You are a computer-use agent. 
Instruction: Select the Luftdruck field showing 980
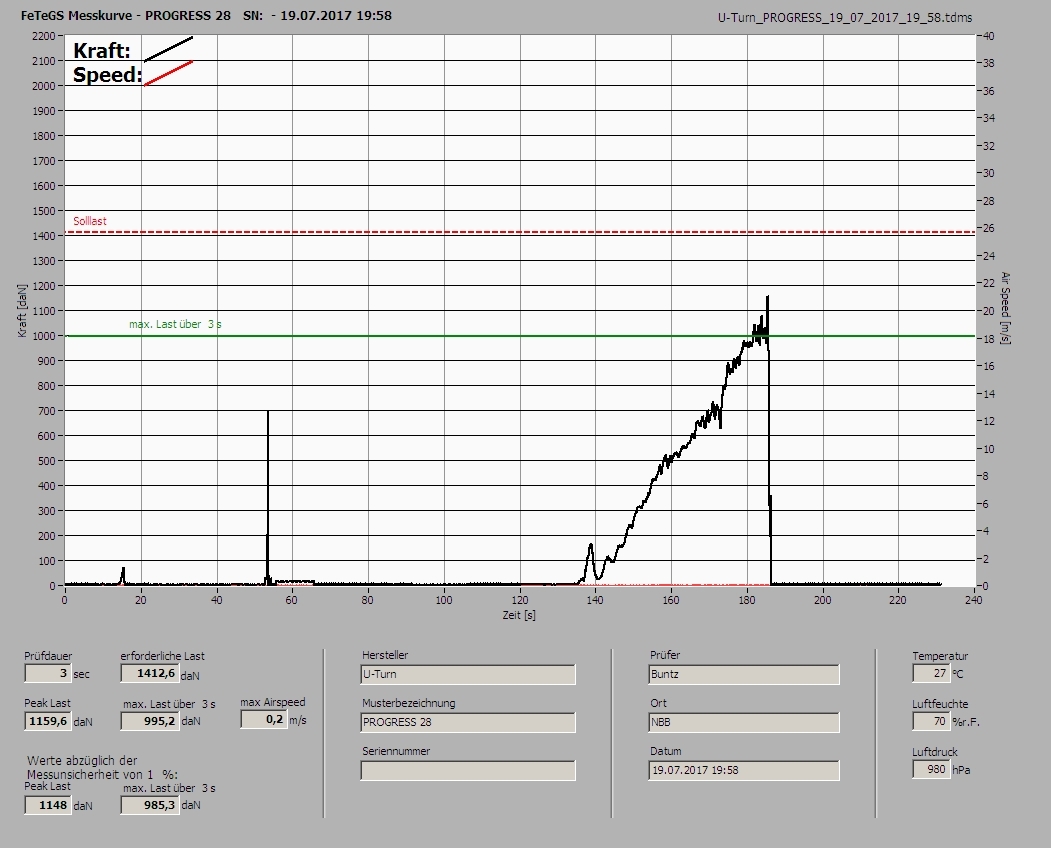[x=931, y=769]
